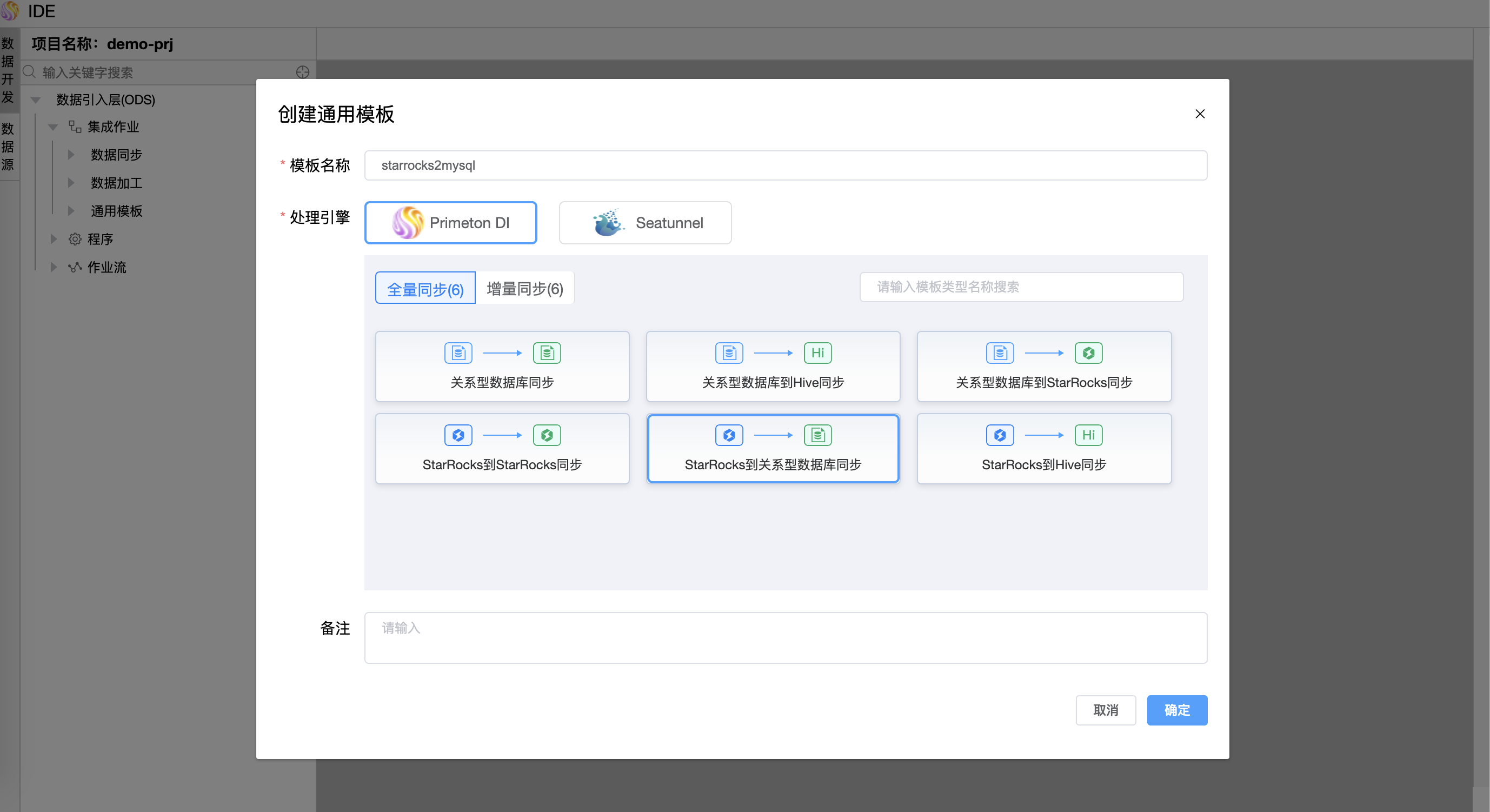Viewport: 1490px width, 812px height.
Task: Select the StarRocks到StarRocks同步 template card
Action: click(502, 449)
